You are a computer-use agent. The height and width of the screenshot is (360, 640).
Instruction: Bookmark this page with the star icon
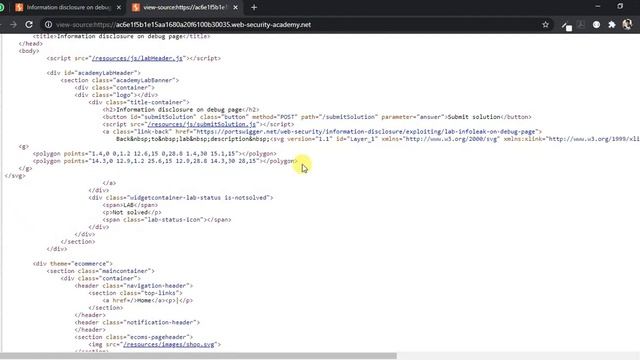tap(545, 24)
